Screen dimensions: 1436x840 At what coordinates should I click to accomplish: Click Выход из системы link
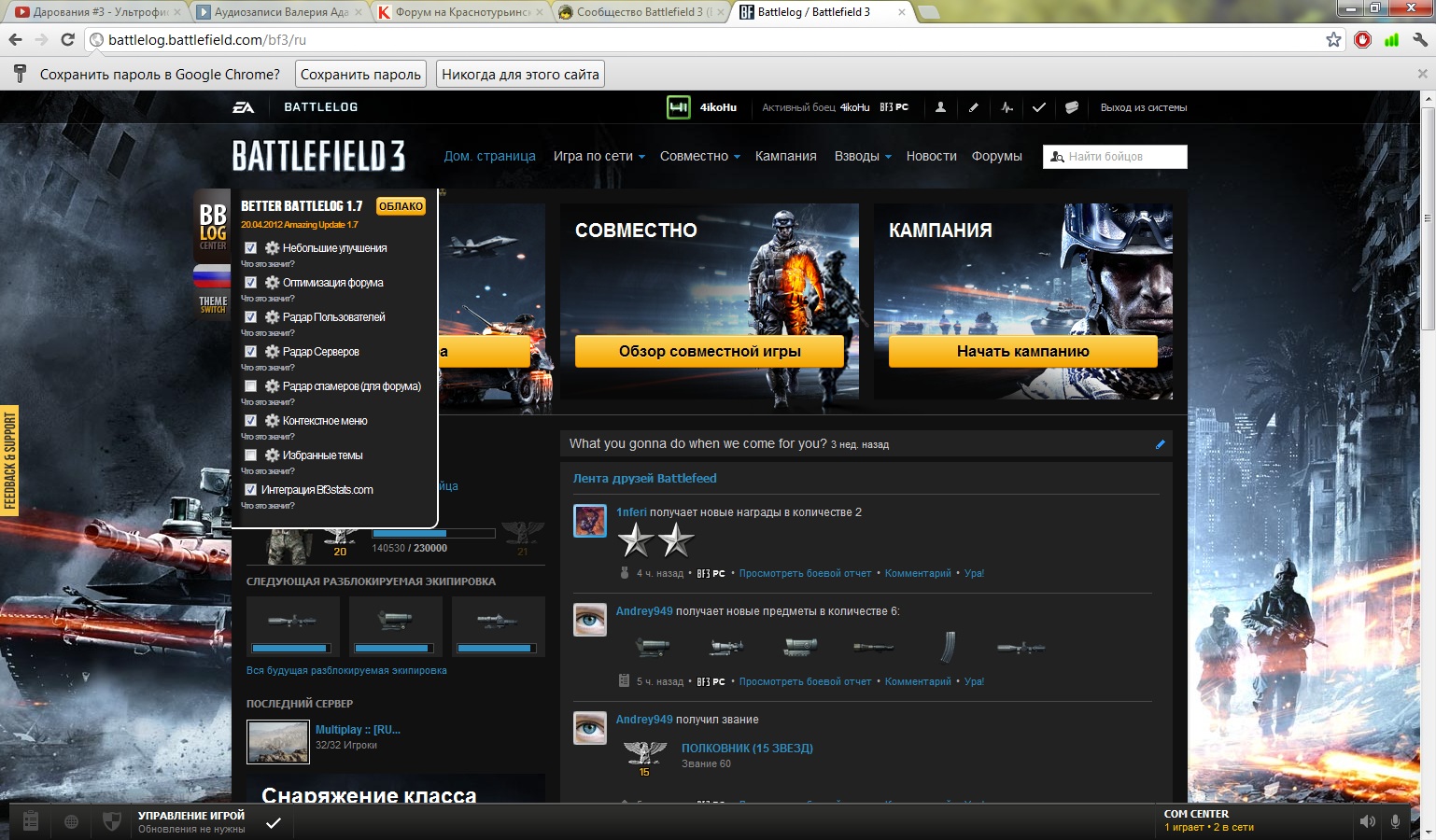(1144, 107)
